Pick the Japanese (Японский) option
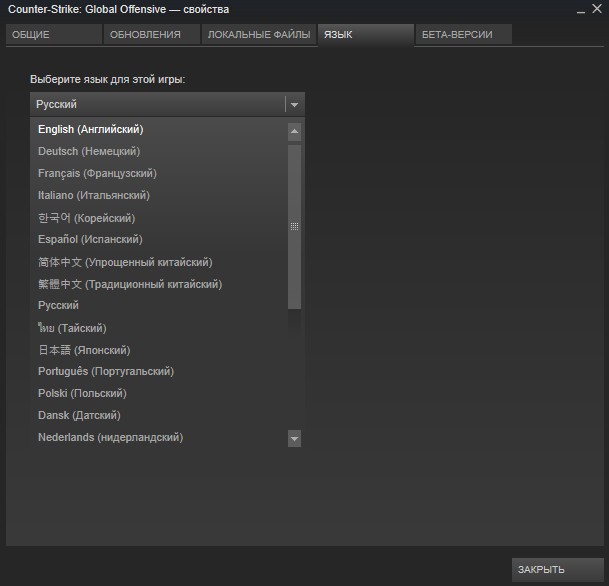 tap(159, 350)
